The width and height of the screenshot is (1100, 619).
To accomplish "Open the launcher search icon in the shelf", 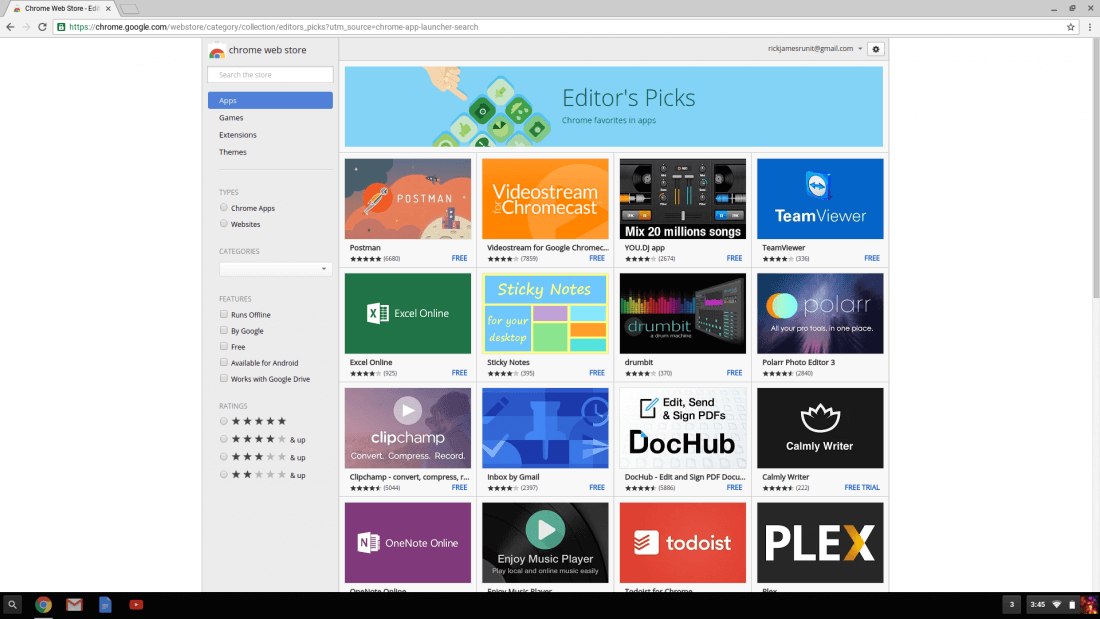I will (x=12, y=604).
